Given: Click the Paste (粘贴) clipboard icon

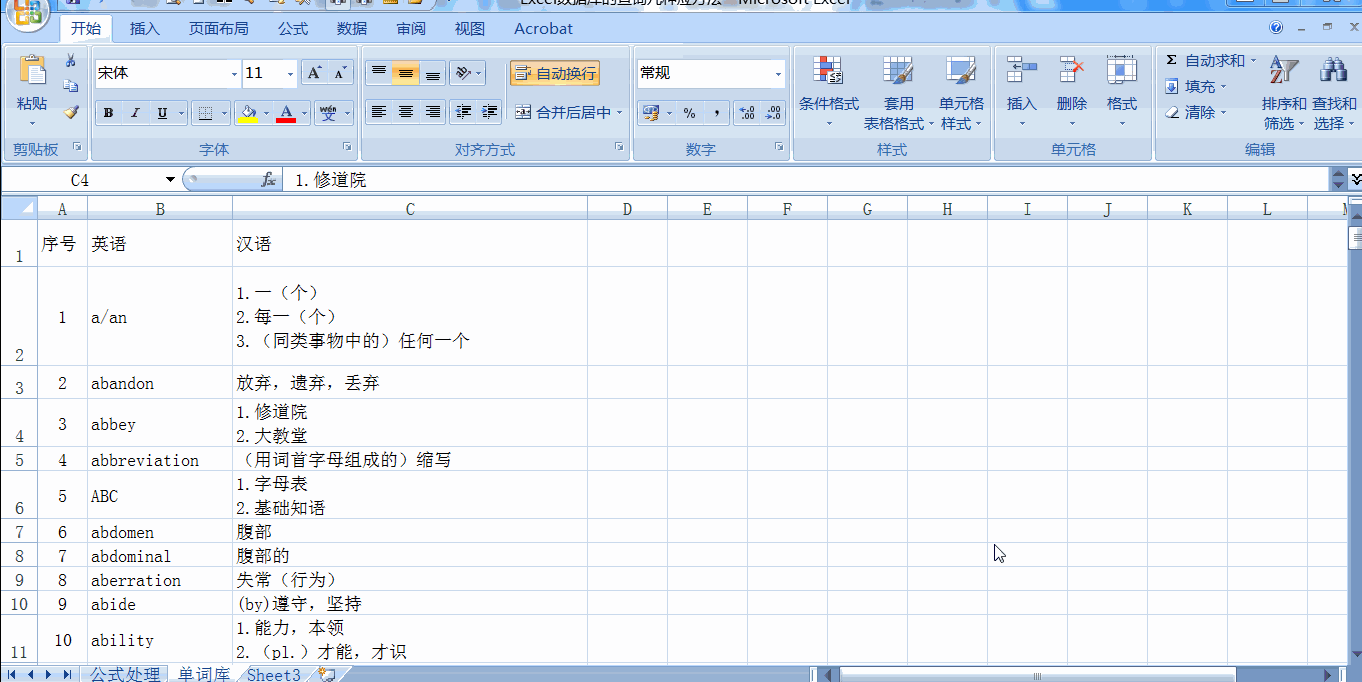Looking at the screenshot, I should [32, 71].
